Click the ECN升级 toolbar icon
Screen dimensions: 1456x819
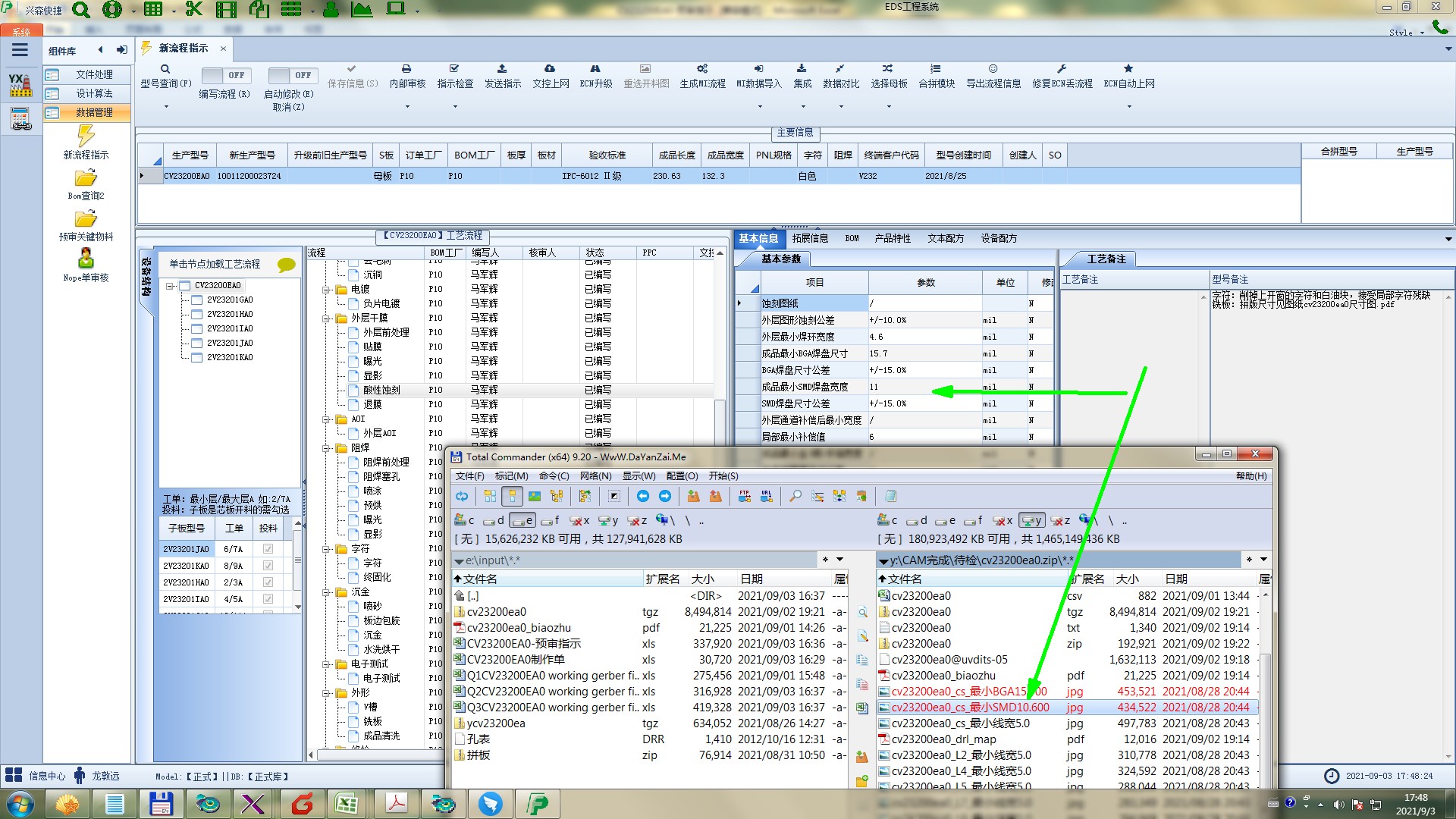[x=595, y=69]
